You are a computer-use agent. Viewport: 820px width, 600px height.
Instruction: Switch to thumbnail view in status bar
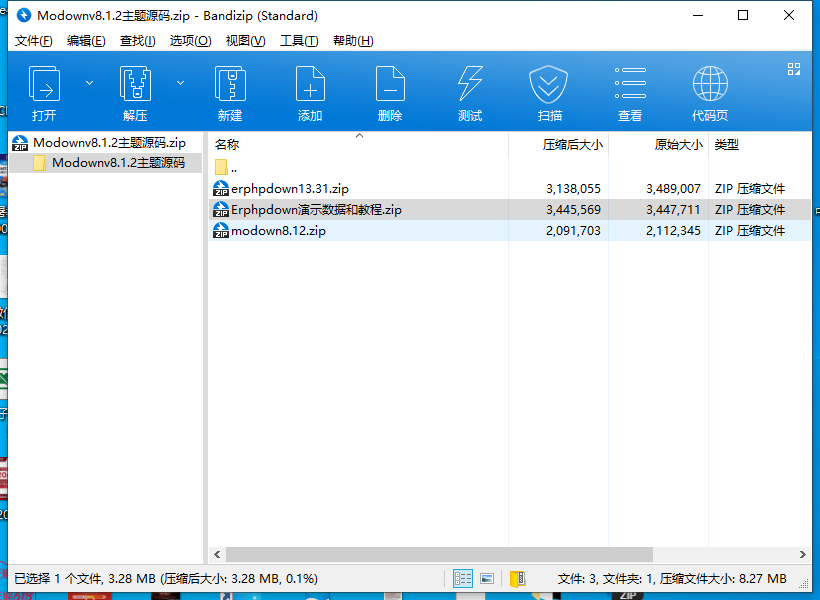pyautogui.click(x=487, y=579)
